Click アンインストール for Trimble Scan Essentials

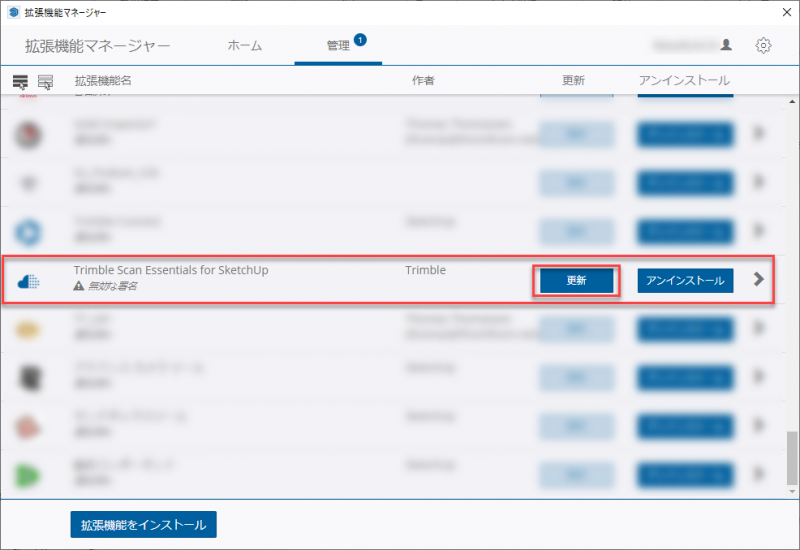[685, 281]
